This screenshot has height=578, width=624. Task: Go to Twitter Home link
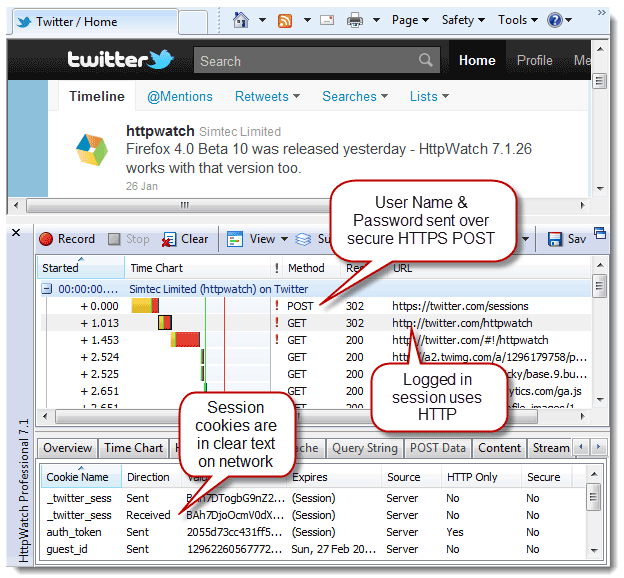[x=477, y=61]
